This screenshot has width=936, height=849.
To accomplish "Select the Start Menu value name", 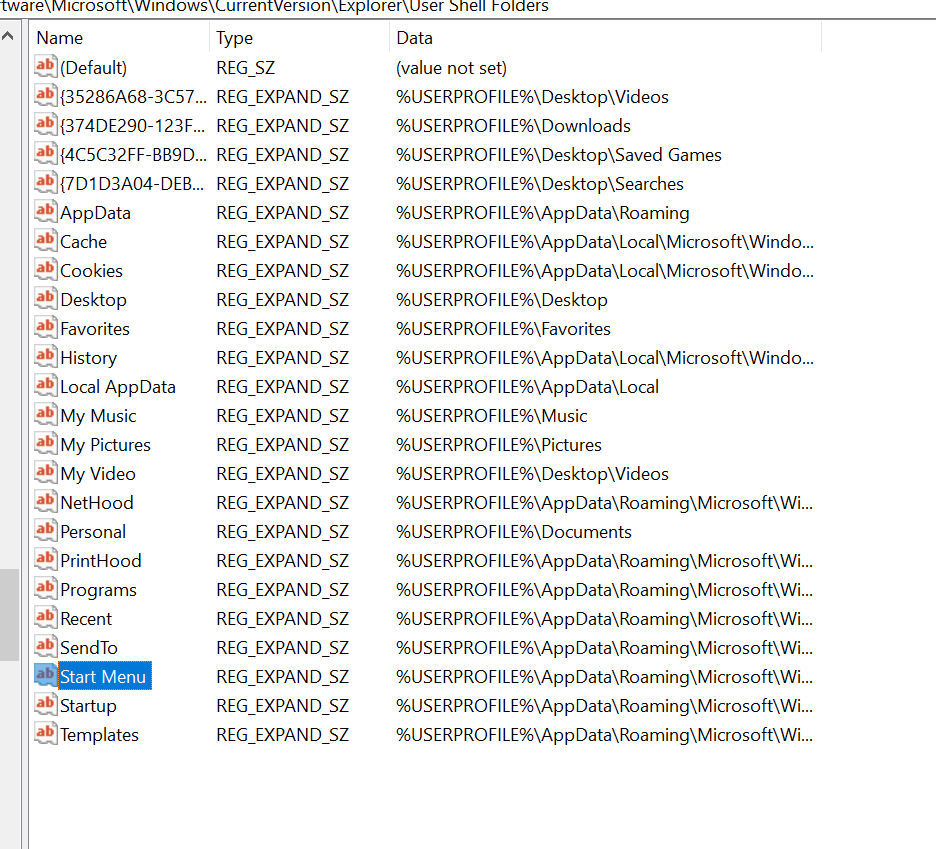I will 103,676.
